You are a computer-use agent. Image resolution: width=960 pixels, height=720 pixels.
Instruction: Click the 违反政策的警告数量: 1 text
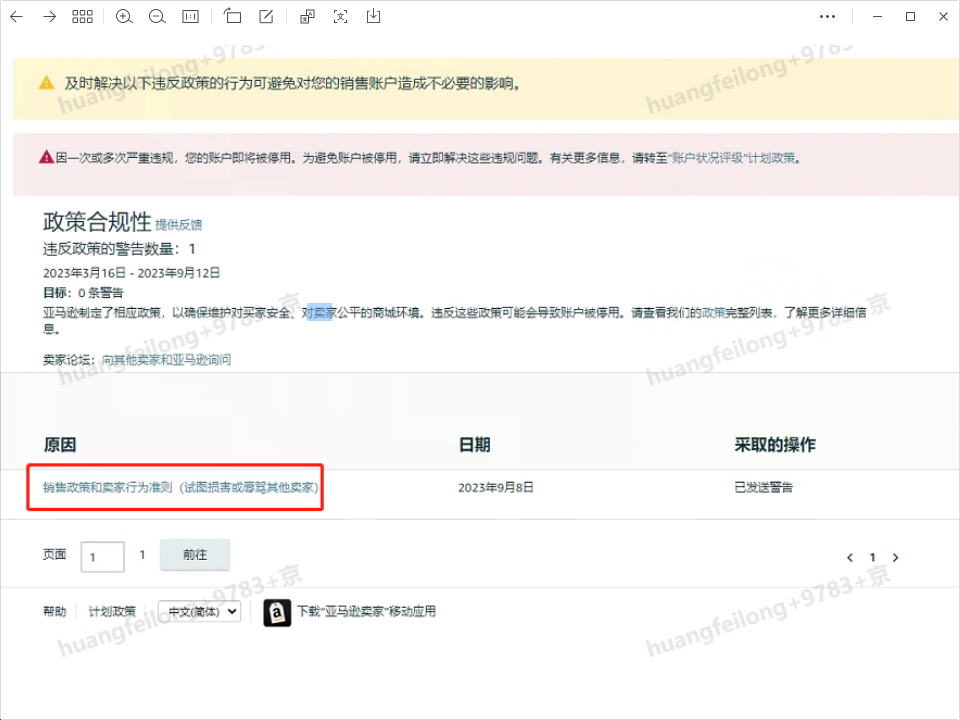(x=119, y=249)
